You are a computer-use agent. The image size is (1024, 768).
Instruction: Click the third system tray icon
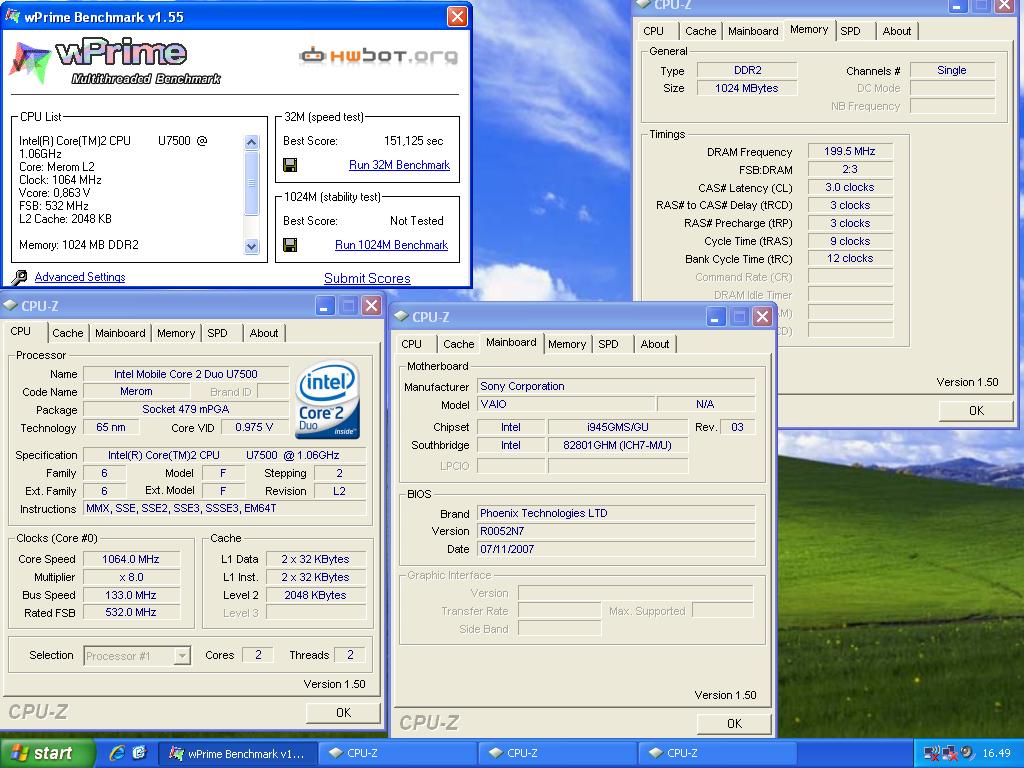click(x=967, y=753)
